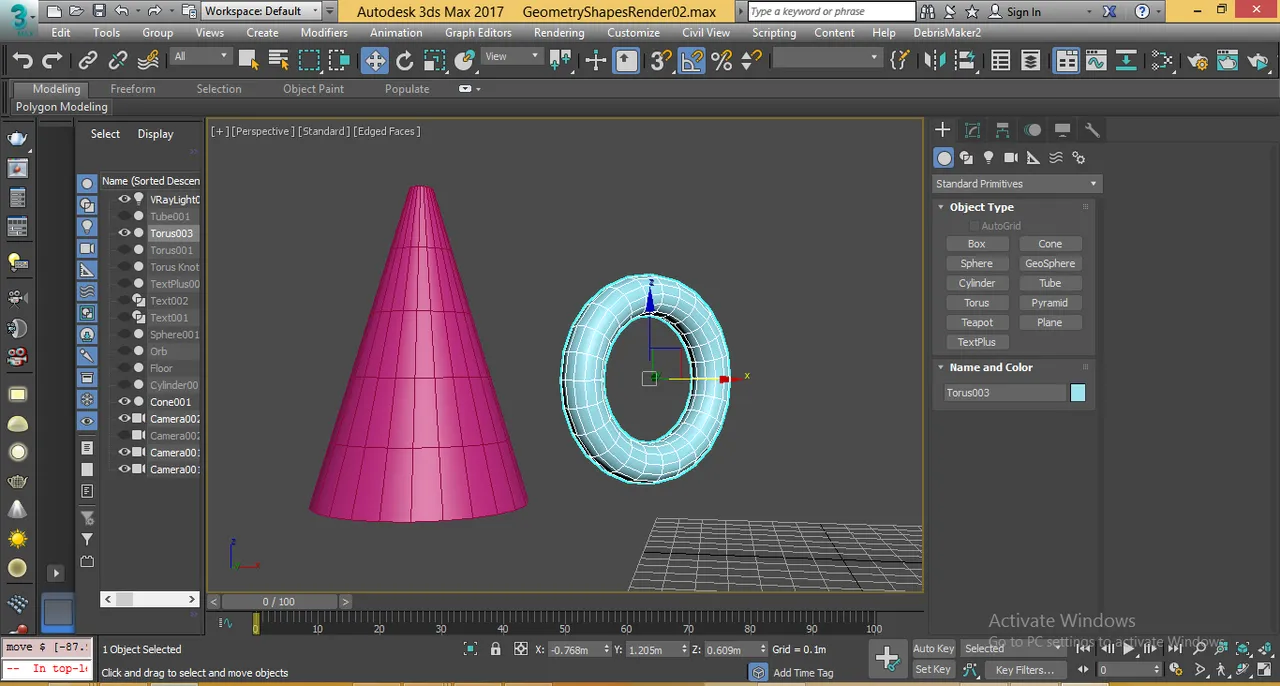Switch to the Utilities panel tab
This screenshot has height=686, width=1280.
click(1092, 130)
